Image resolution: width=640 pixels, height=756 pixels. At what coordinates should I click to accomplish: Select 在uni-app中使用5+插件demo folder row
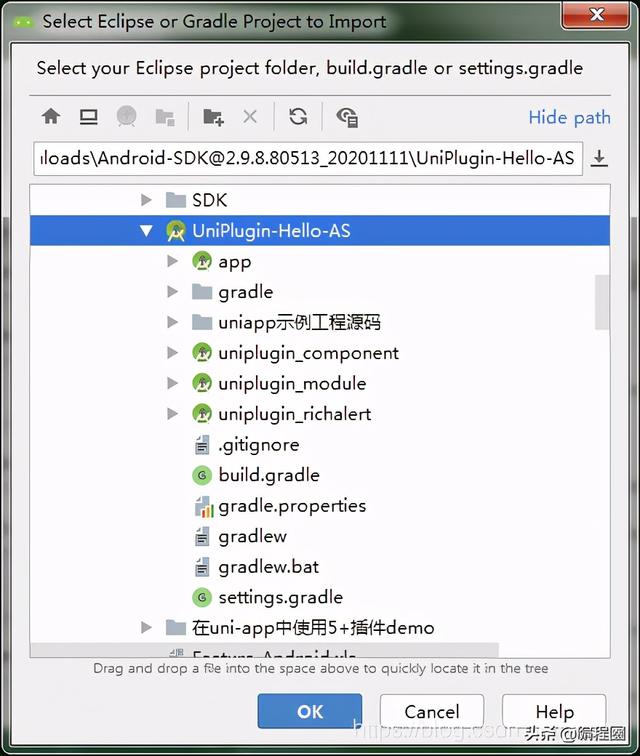320,627
